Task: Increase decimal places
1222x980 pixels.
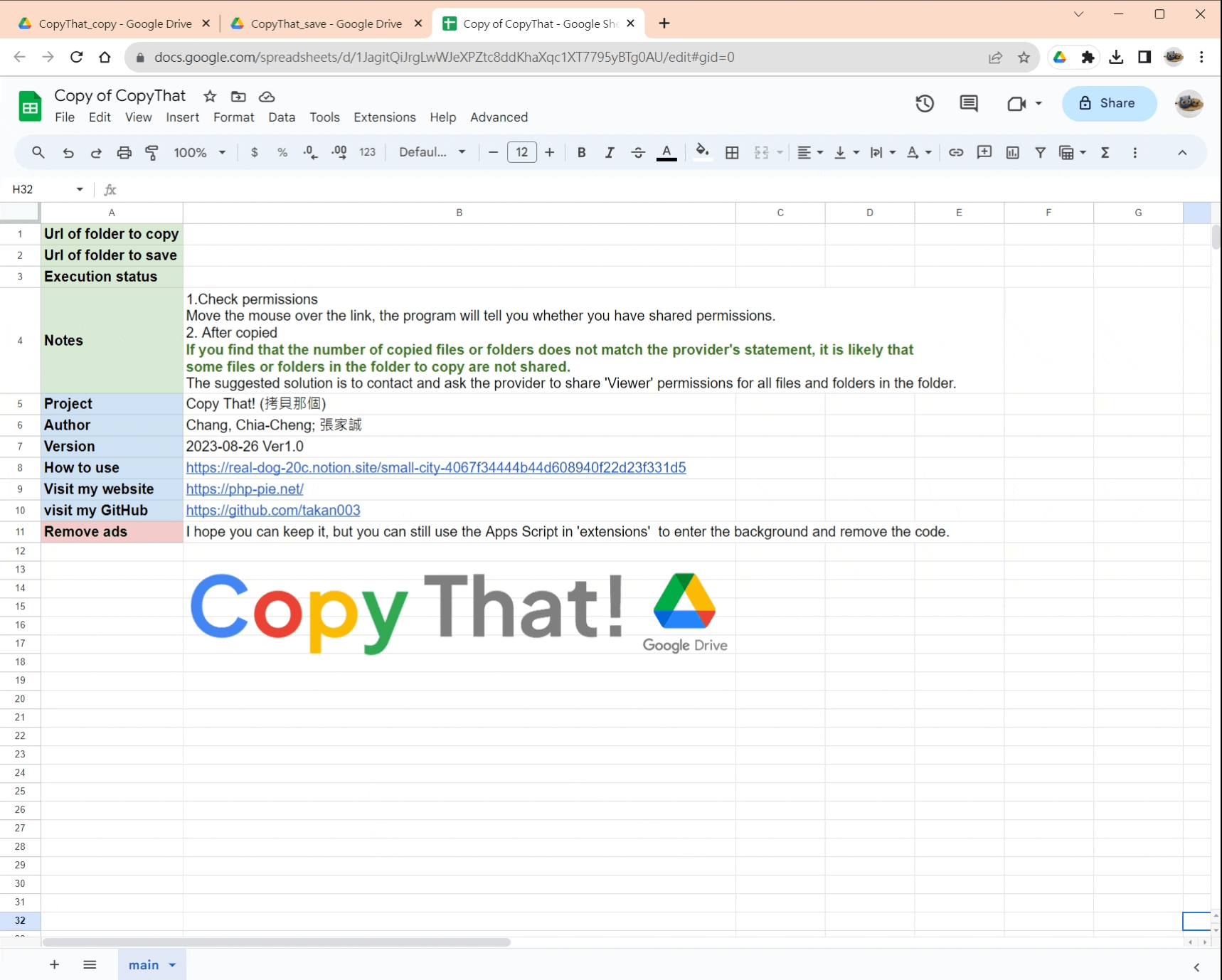Action: tap(339, 152)
